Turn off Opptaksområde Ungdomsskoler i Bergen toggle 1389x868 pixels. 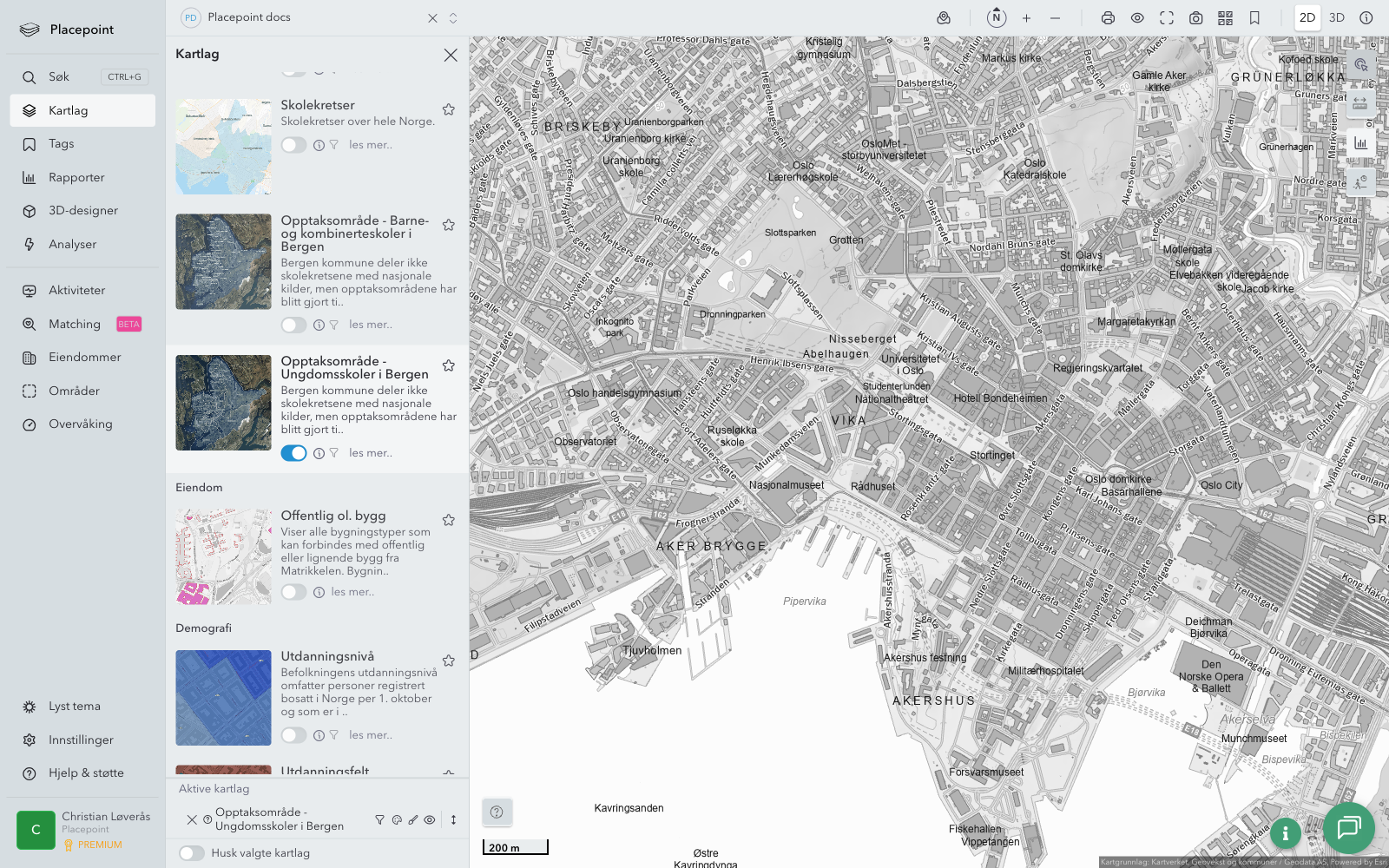point(293,453)
